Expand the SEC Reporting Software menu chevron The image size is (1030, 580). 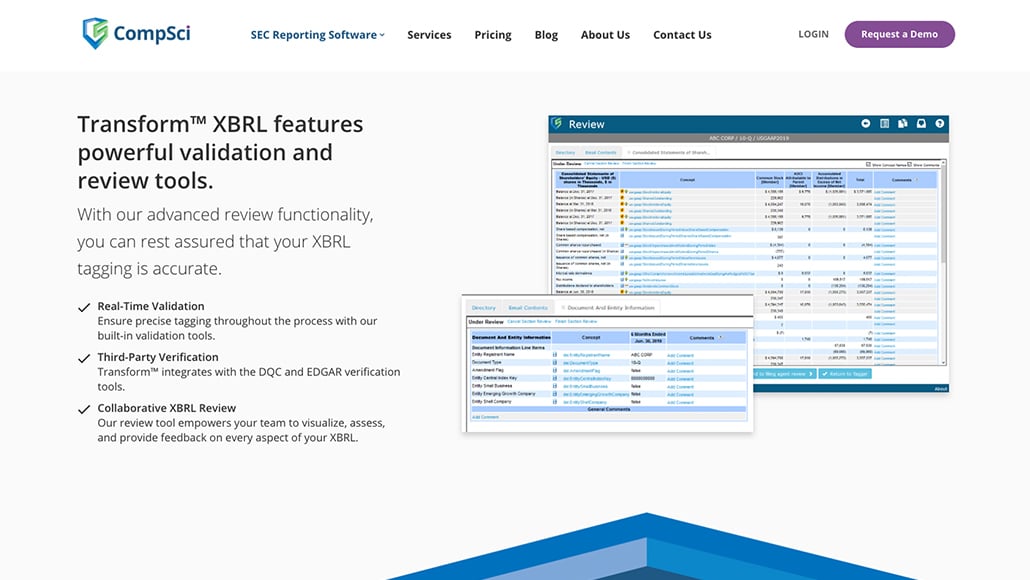(382, 34)
